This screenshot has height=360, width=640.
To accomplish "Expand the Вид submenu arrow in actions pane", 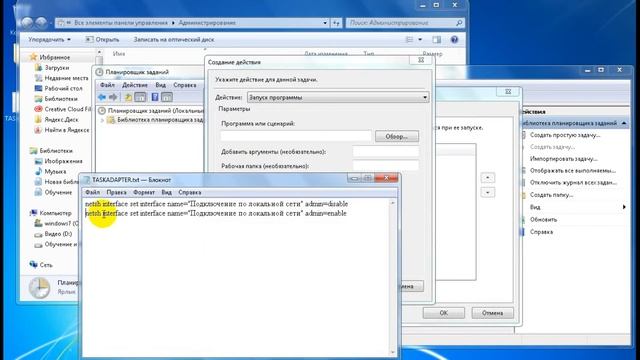I will tap(624, 207).
